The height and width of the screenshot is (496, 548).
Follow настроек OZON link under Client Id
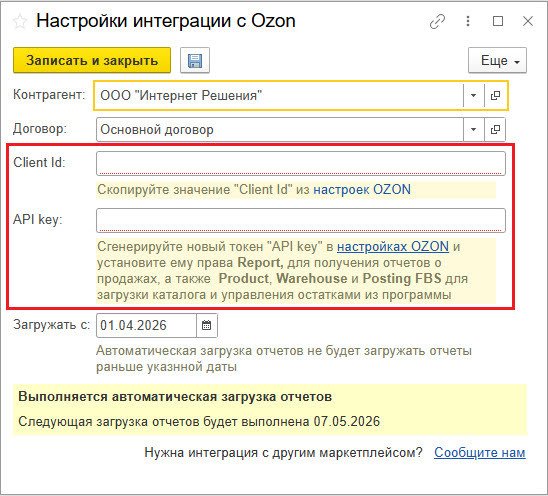point(362,189)
